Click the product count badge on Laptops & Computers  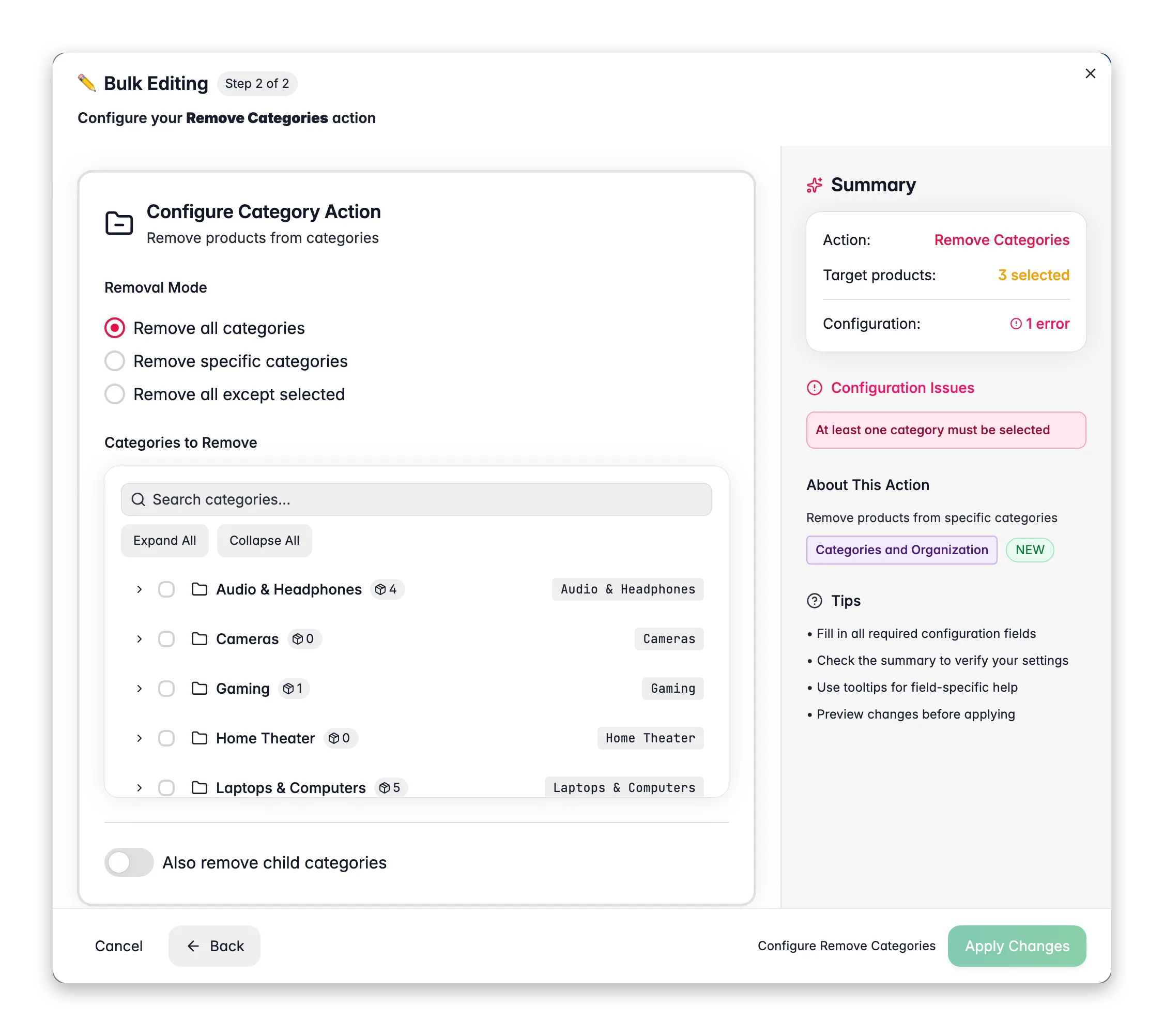point(391,788)
